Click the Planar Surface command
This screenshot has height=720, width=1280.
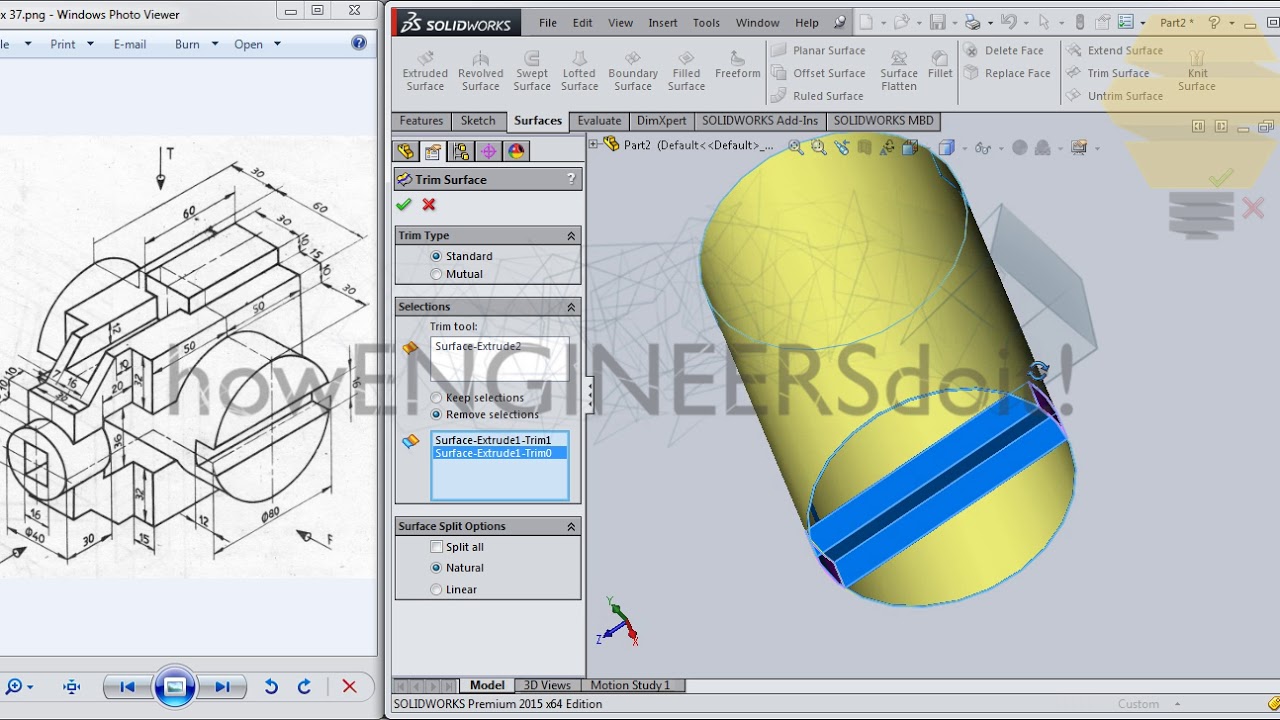click(818, 50)
